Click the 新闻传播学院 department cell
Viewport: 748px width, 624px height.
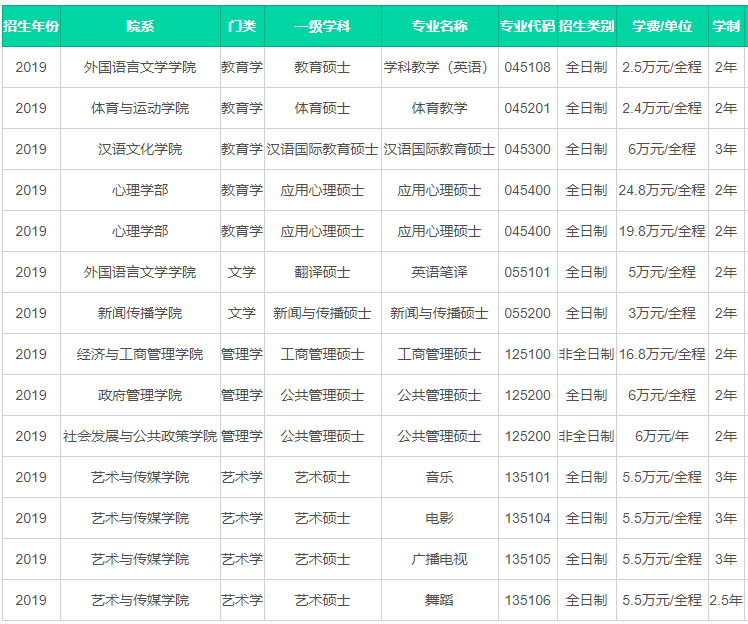tap(140, 313)
